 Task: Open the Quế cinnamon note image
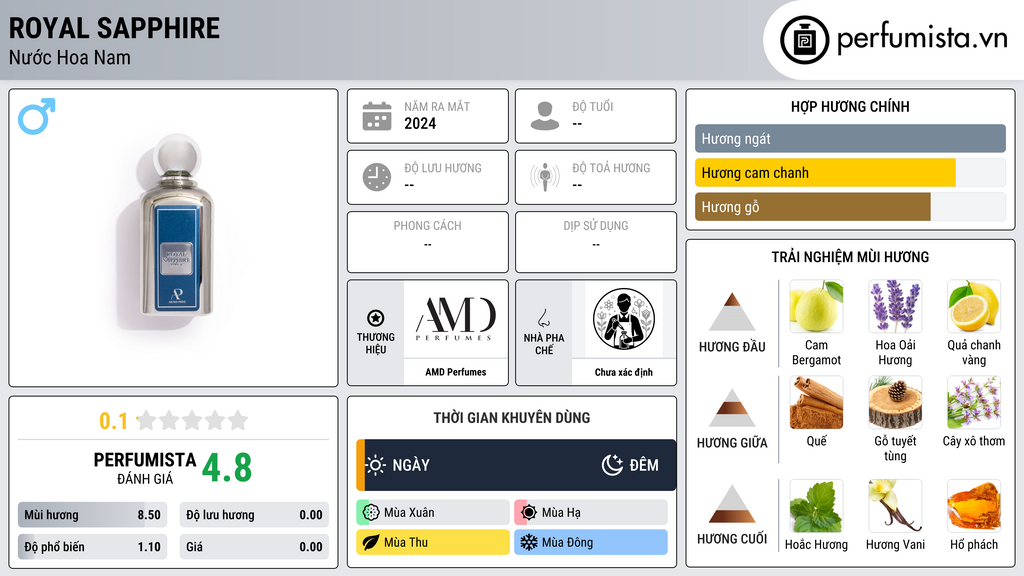(816, 402)
